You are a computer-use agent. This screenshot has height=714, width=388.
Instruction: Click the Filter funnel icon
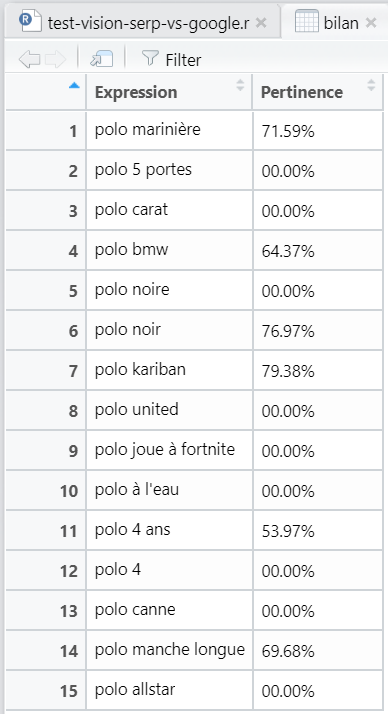coord(150,58)
